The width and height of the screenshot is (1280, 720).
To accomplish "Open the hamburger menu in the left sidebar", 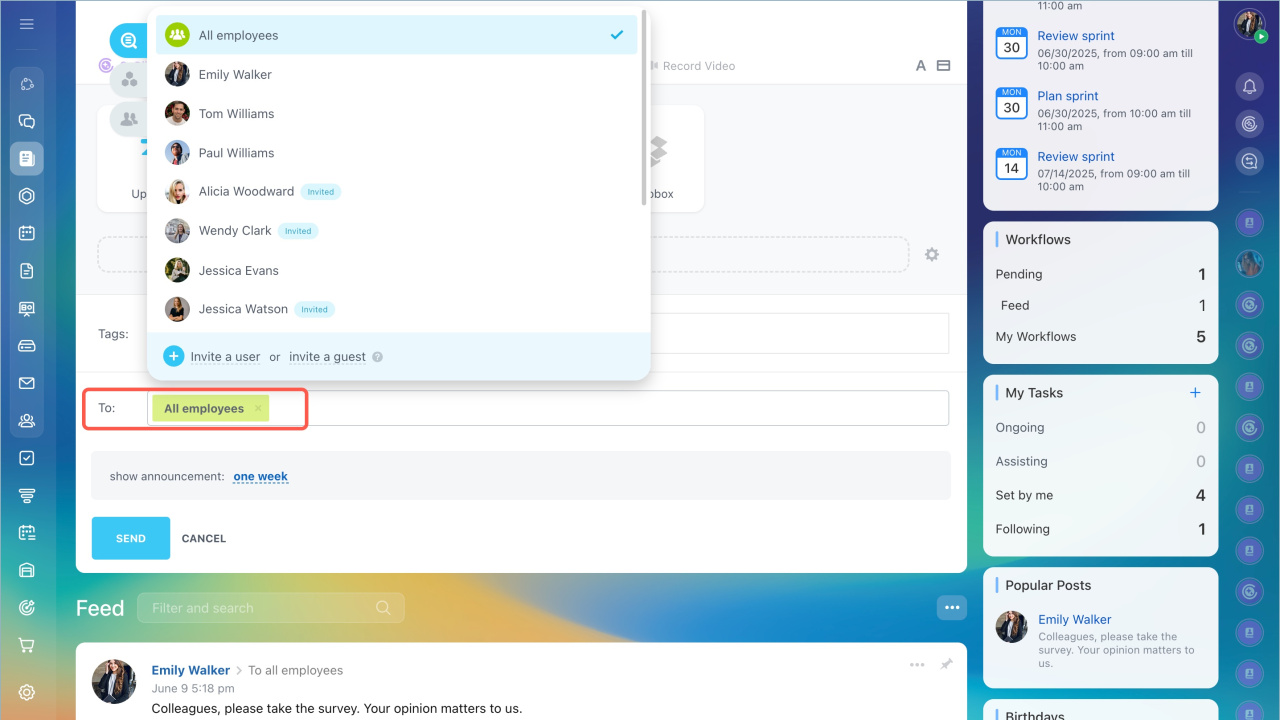I will pos(27,24).
